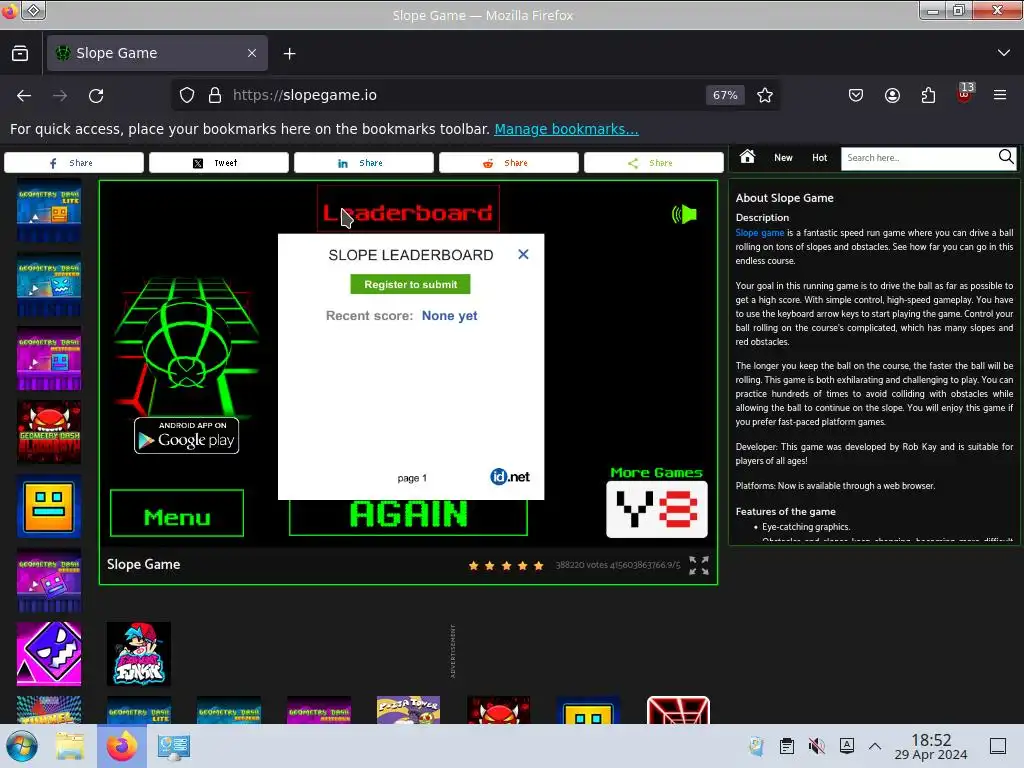Open the Firefox hamburger menu

1000,95
